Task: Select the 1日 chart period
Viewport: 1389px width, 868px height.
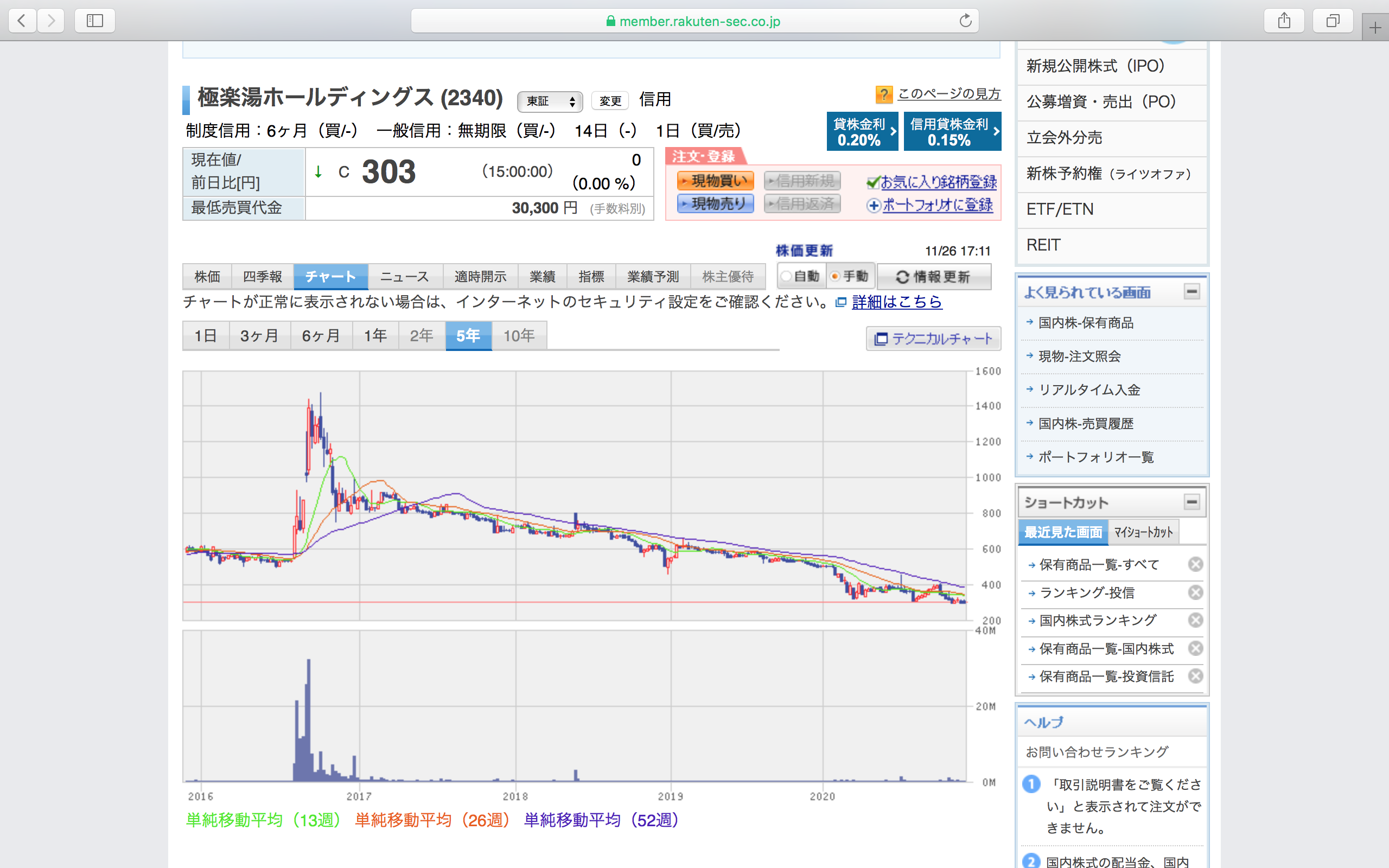Action: pos(206,336)
